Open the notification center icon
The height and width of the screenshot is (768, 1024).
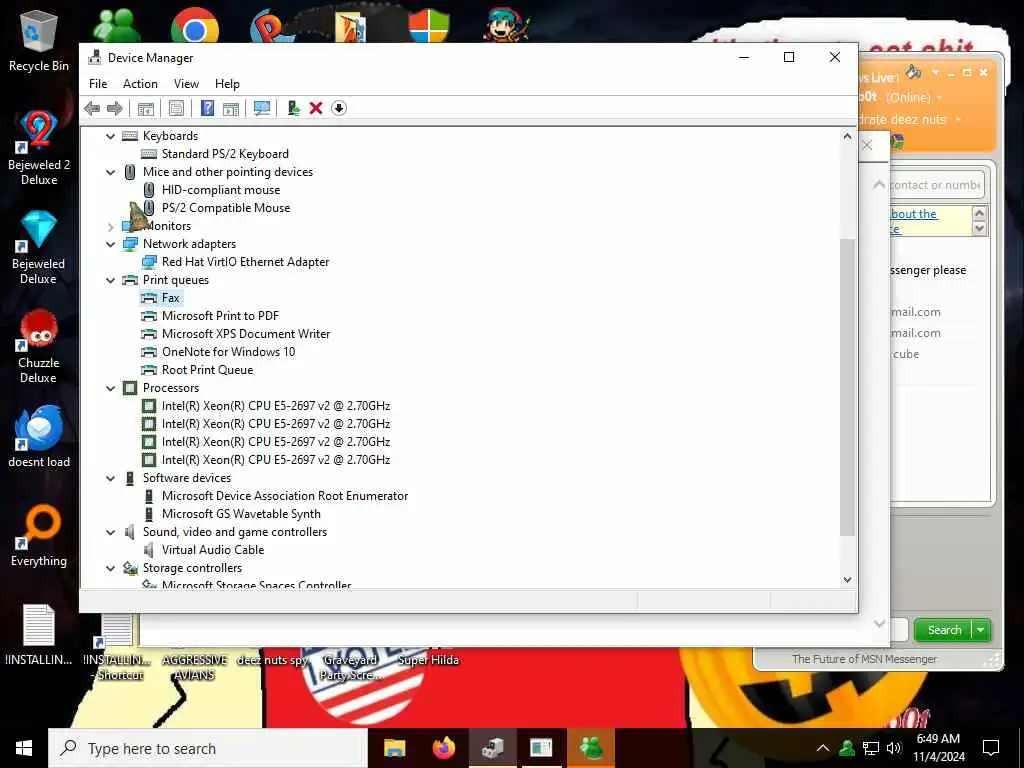click(x=991, y=748)
